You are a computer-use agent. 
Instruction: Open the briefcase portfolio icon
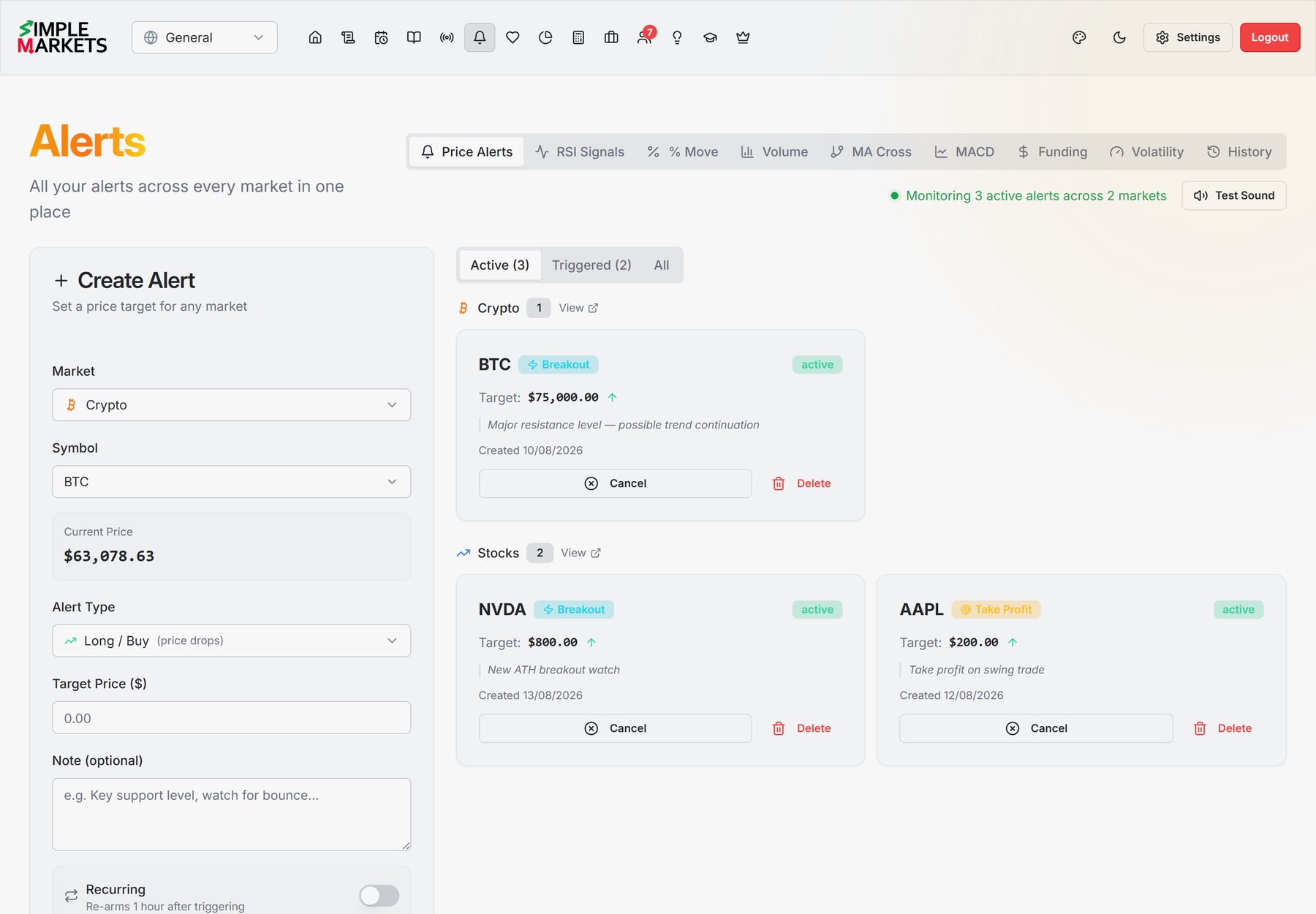(x=611, y=37)
